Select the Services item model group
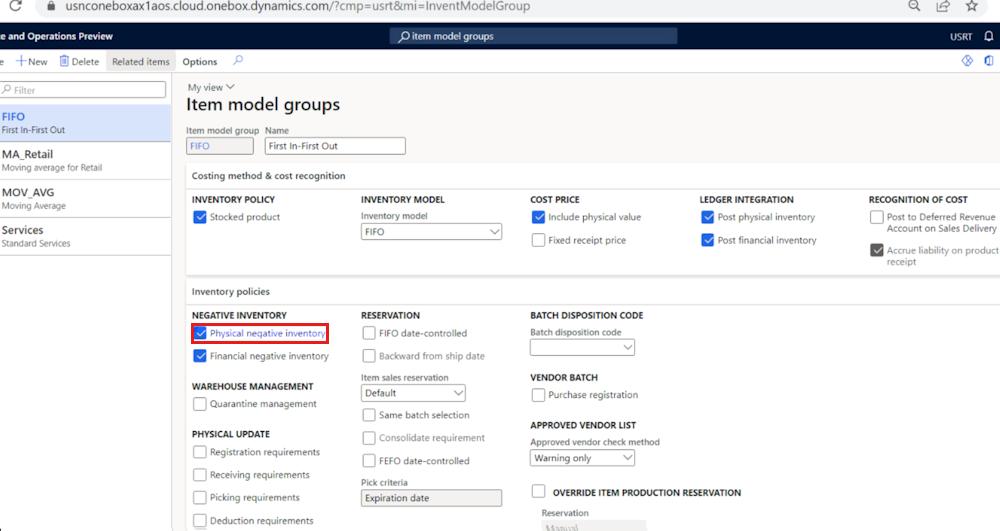The height and width of the screenshot is (531, 1000). pos(85,236)
